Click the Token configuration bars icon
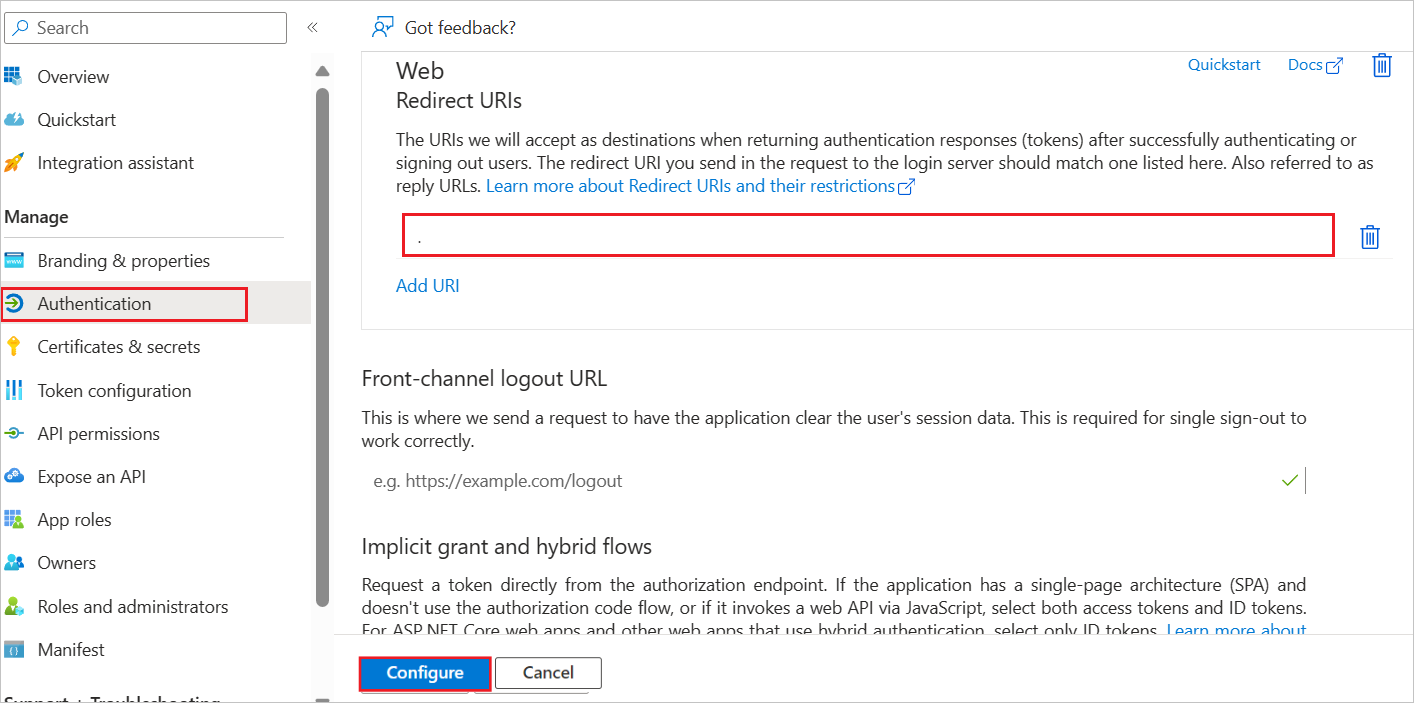 click(13, 390)
